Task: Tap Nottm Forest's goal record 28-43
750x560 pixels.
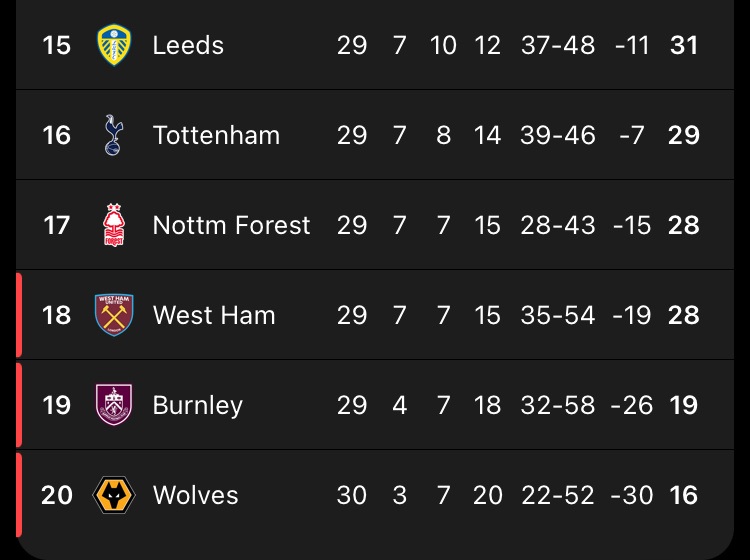Action: click(x=558, y=225)
